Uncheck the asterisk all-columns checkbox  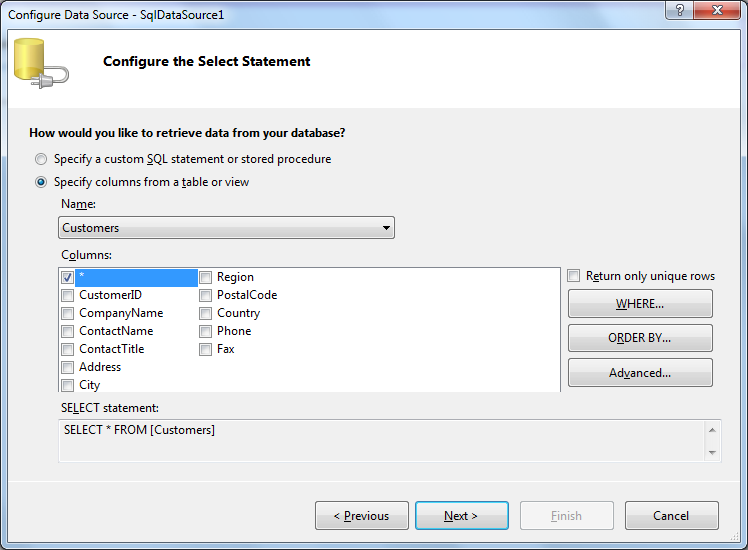pos(68,277)
